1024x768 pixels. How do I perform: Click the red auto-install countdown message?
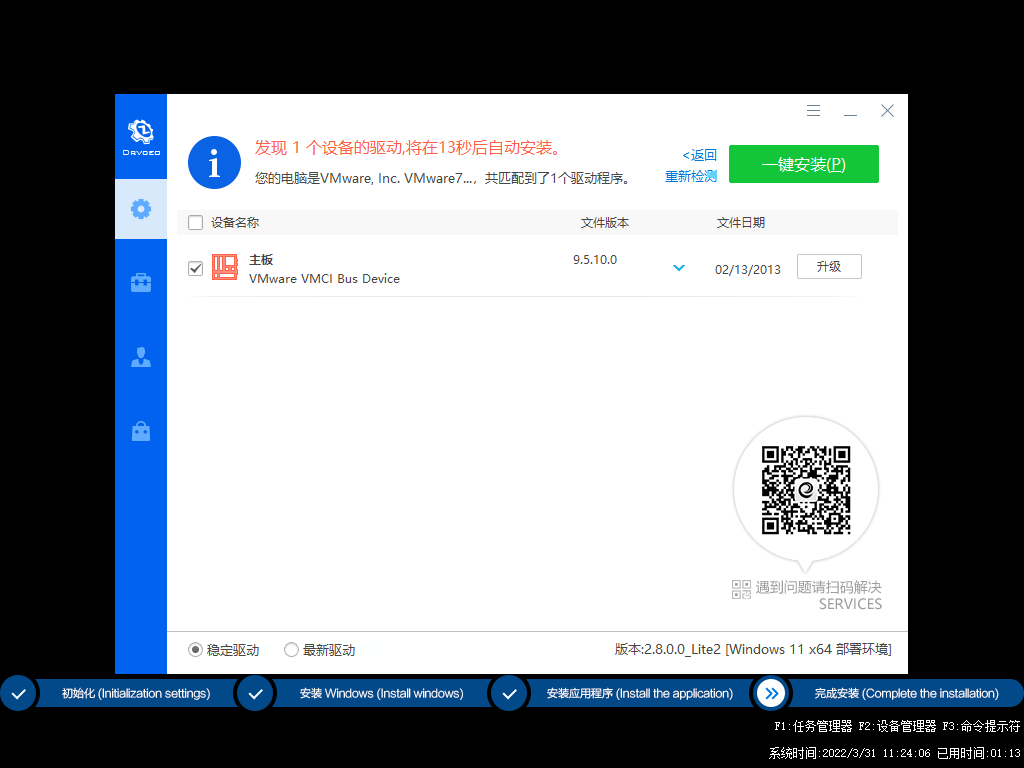(x=408, y=148)
